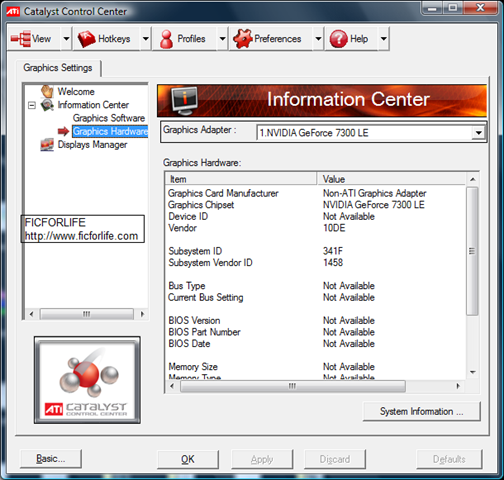Screen dimensions: 504x480
Task: Open the Hotkeys dropdown arrow
Action: tap(146, 39)
